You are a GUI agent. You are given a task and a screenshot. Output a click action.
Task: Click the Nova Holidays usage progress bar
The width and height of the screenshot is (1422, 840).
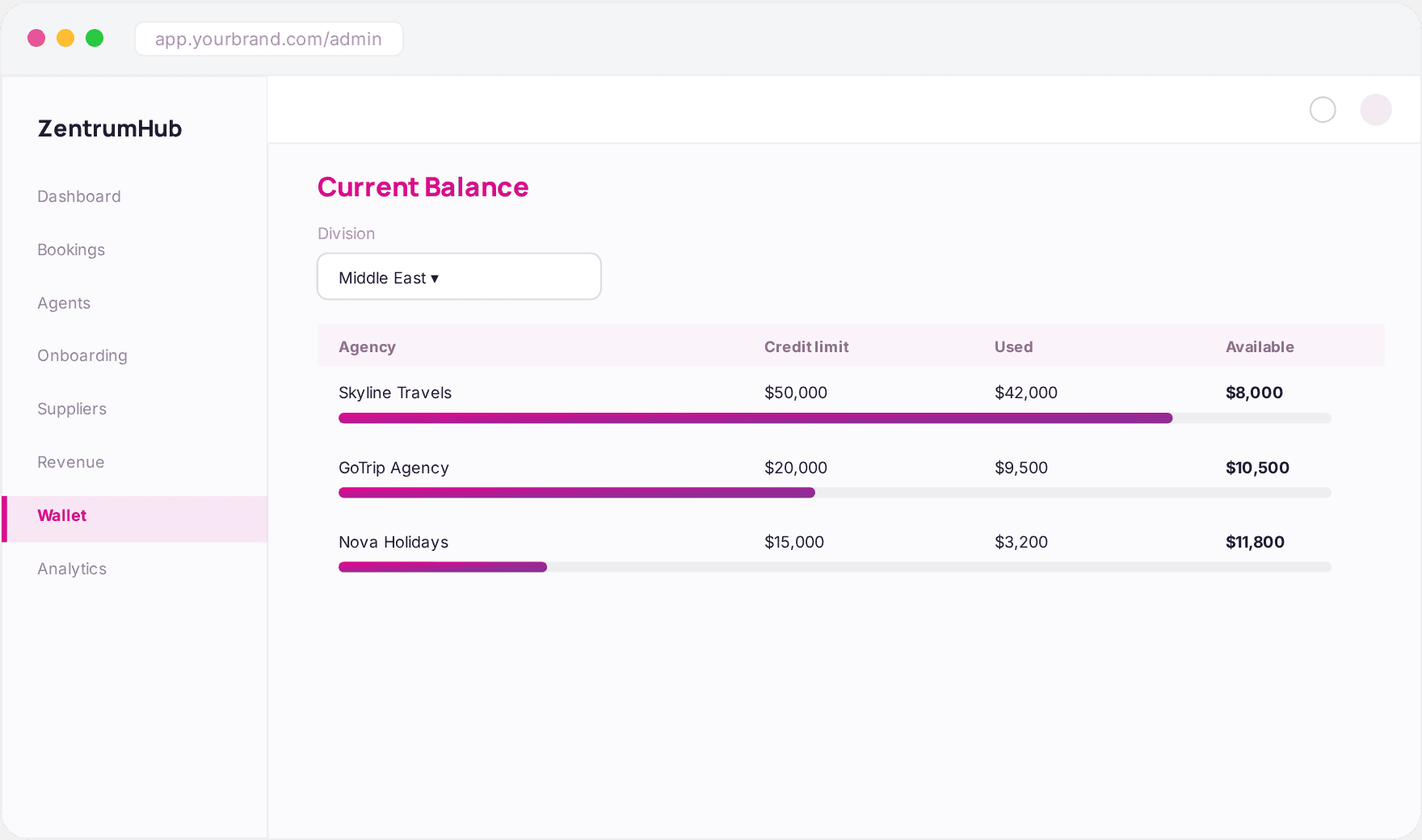tap(835, 567)
